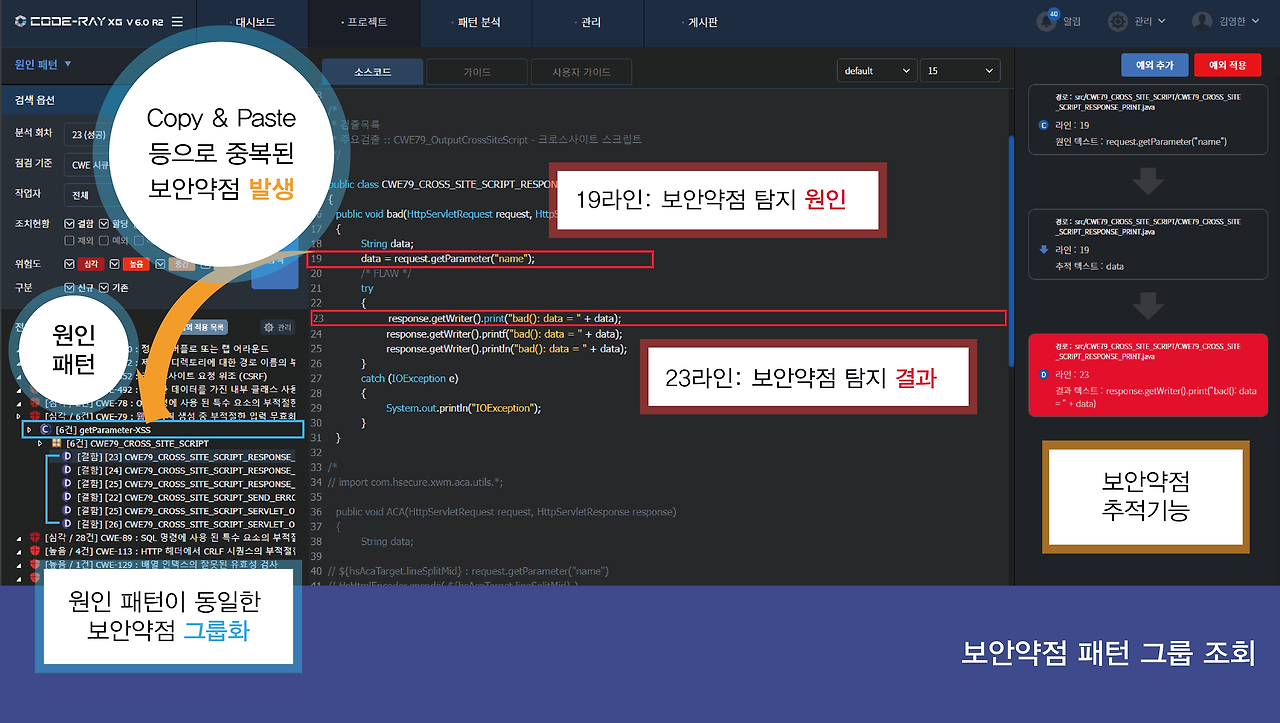This screenshot has height=723, width=1280.
Task: Toggle the 기존 checkbox
Action: click(x=106, y=287)
